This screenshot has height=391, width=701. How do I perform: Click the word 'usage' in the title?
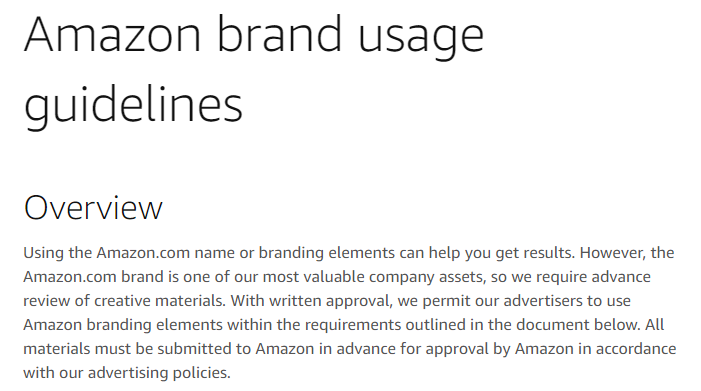421,40
